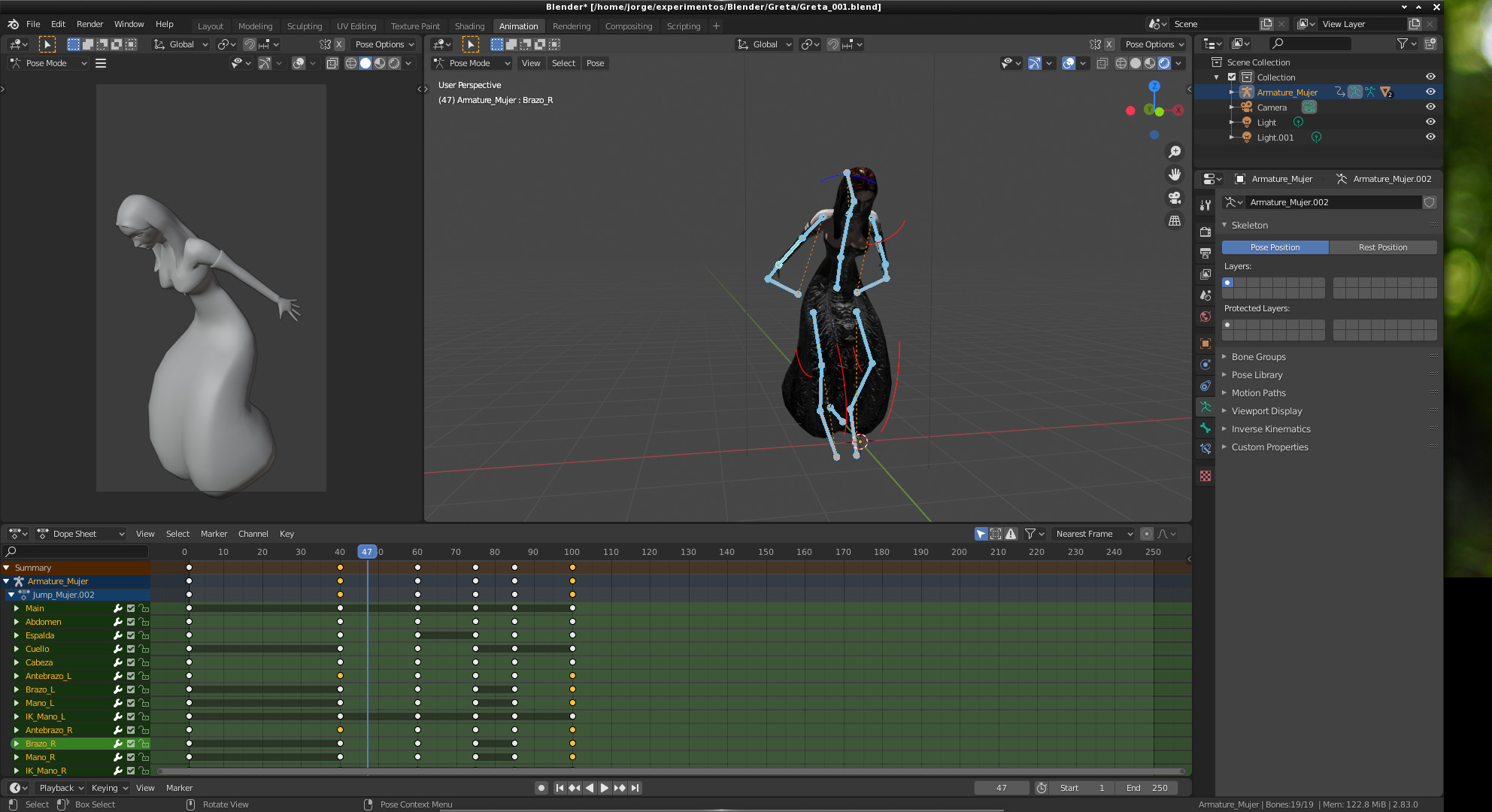1492x812 pixels.
Task: Toggle X-ray mode in the viewport header
Action: [1102, 64]
